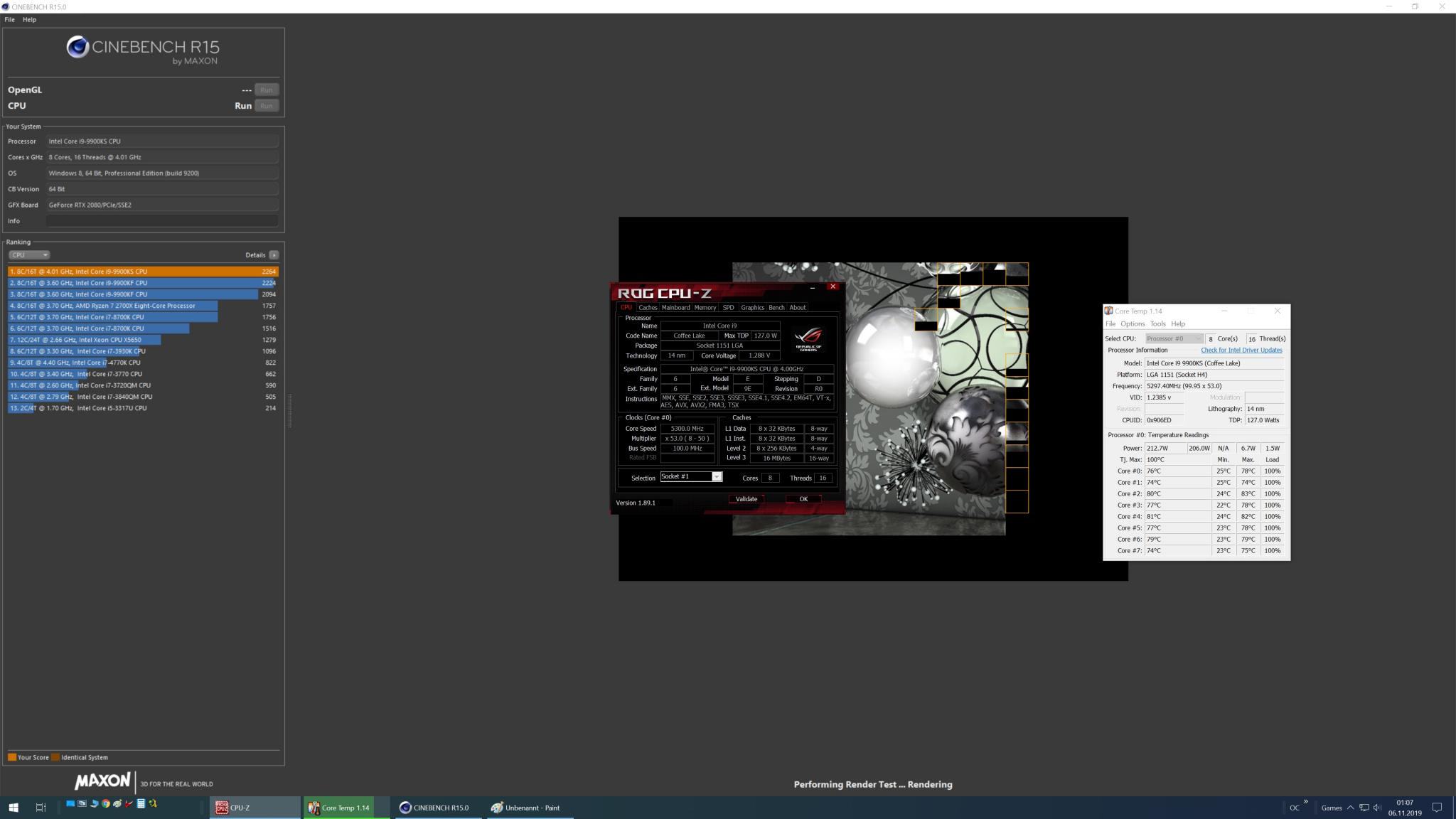
Task: Select ranking row 1 i9-9900KS score 2264
Action: 143,272
